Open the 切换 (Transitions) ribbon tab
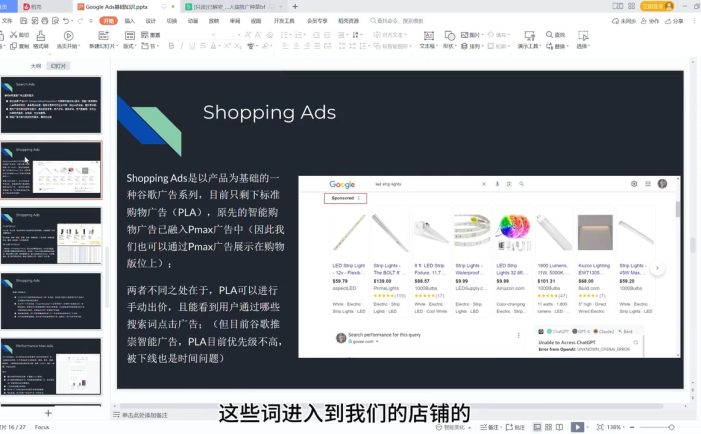Viewport: 701px width, 434px height. (172, 21)
